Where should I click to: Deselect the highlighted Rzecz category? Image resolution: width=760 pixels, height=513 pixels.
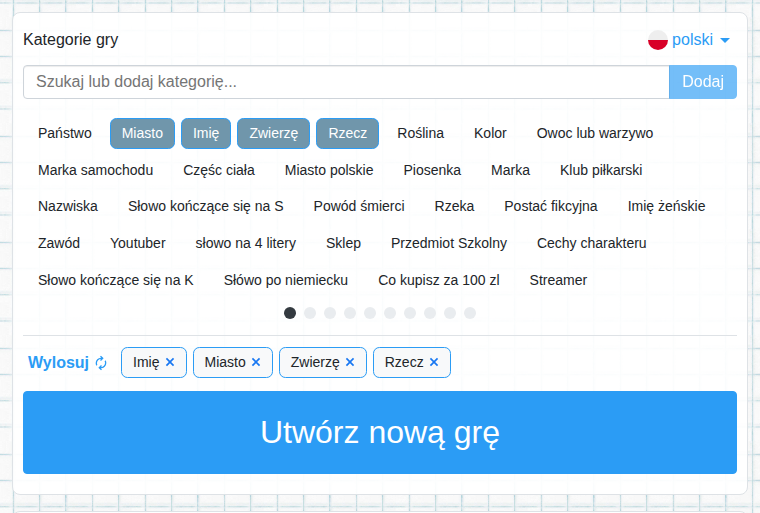click(348, 133)
